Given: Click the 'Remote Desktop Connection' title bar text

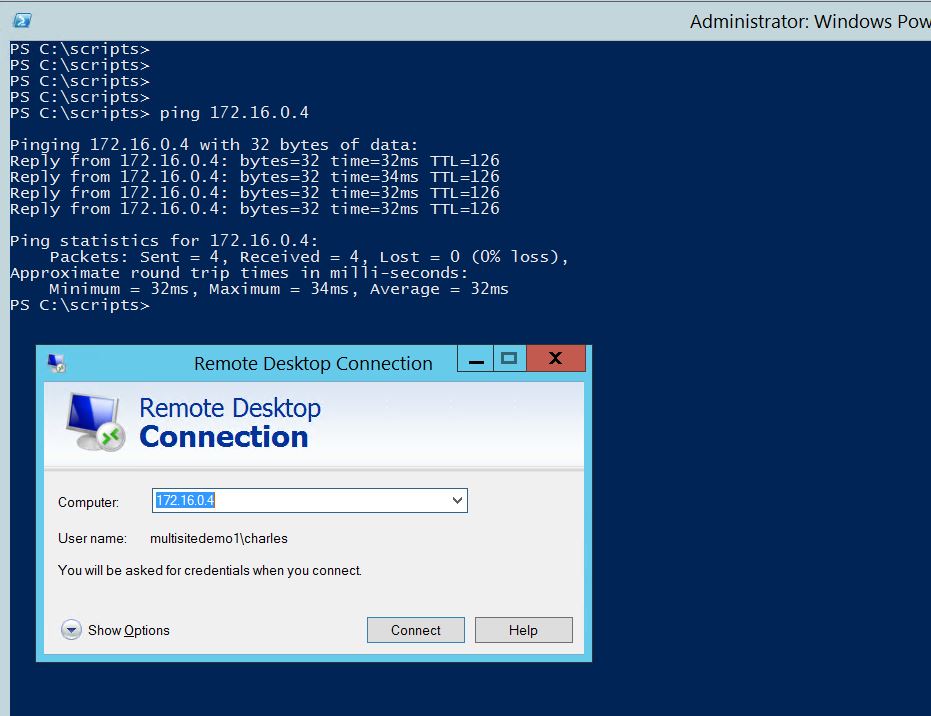Looking at the screenshot, I should point(313,363).
